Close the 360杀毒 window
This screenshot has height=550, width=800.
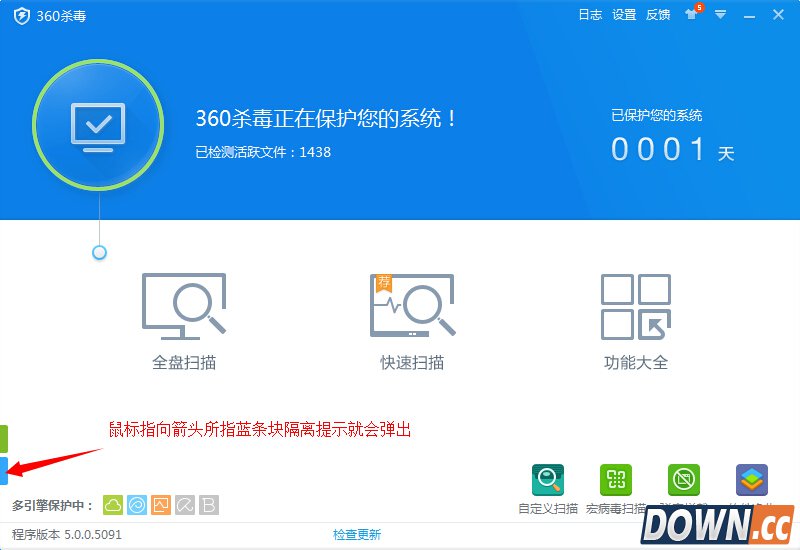coord(778,15)
